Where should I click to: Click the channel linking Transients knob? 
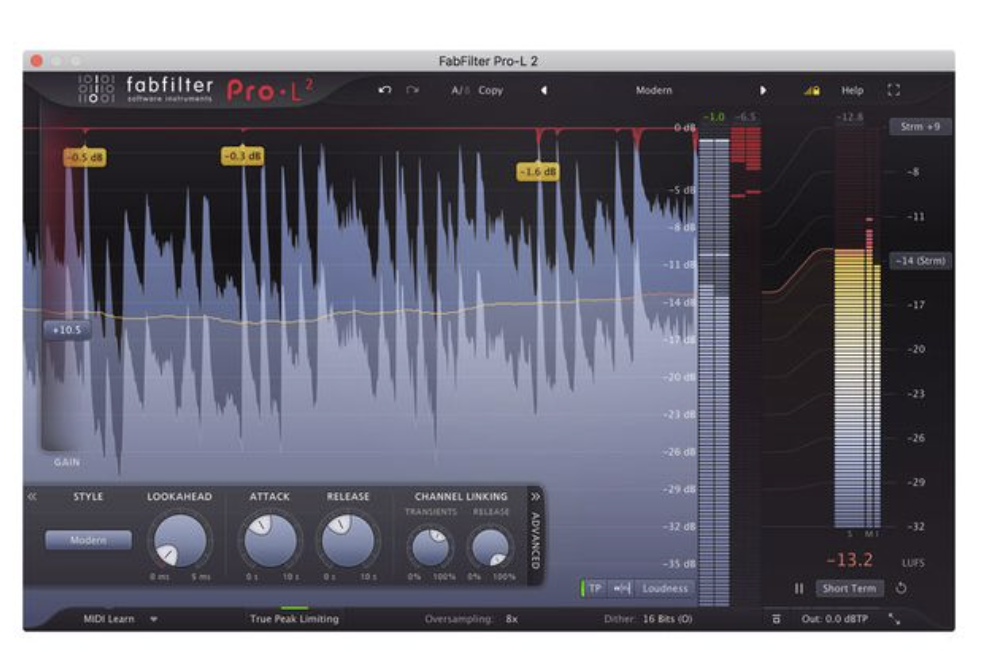[x=430, y=547]
